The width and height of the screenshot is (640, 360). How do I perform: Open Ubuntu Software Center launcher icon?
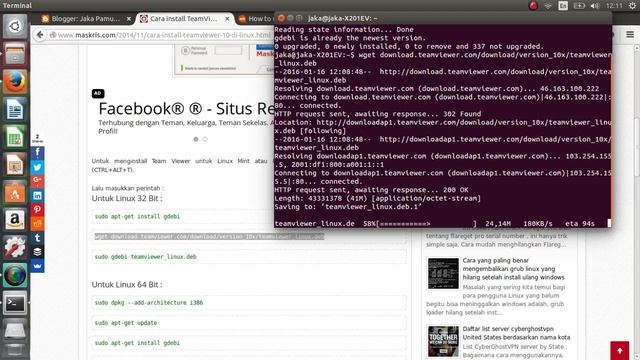pyautogui.click(x=15, y=193)
